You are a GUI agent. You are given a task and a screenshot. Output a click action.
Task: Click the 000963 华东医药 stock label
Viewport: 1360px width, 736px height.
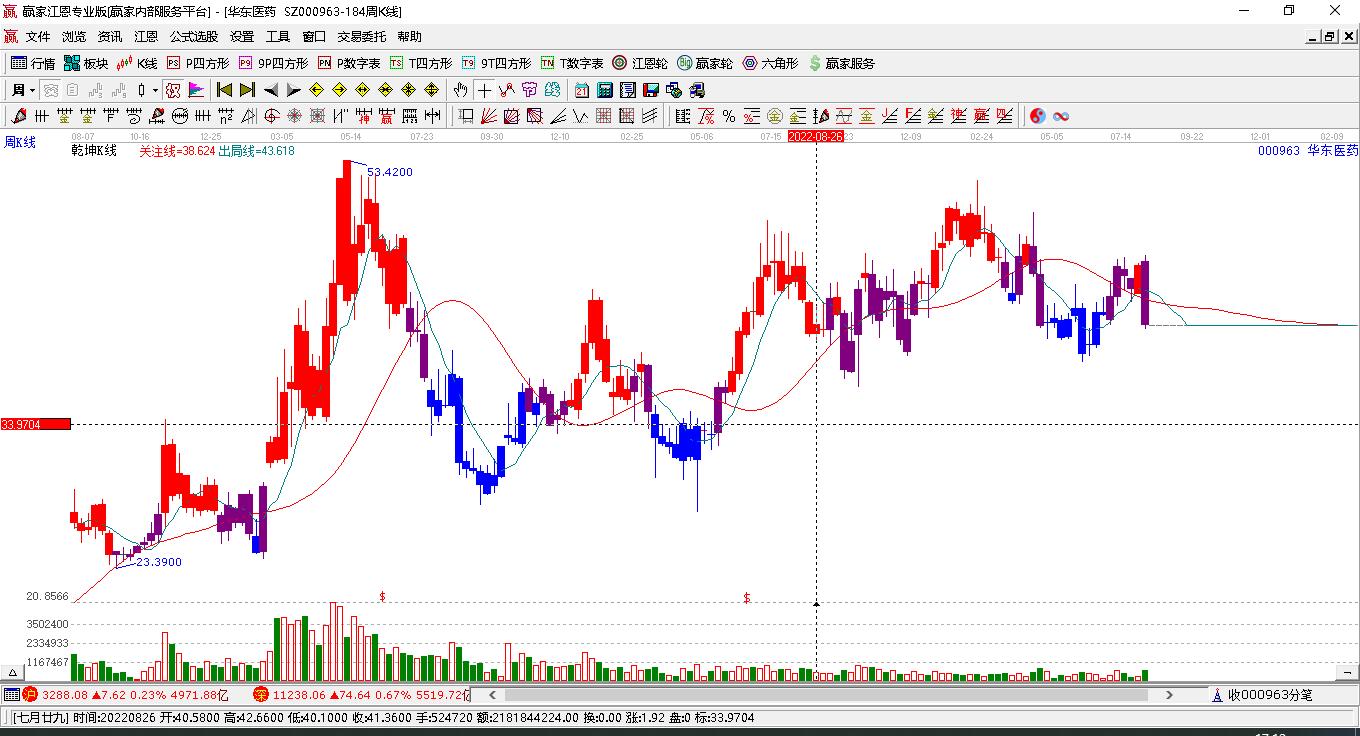tap(1308, 151)
